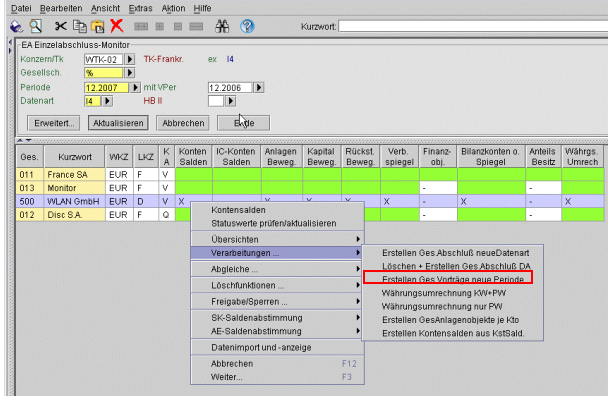Click the red X delete icon
The width and height of the screenshot is (610, 396).
[116, 26]
